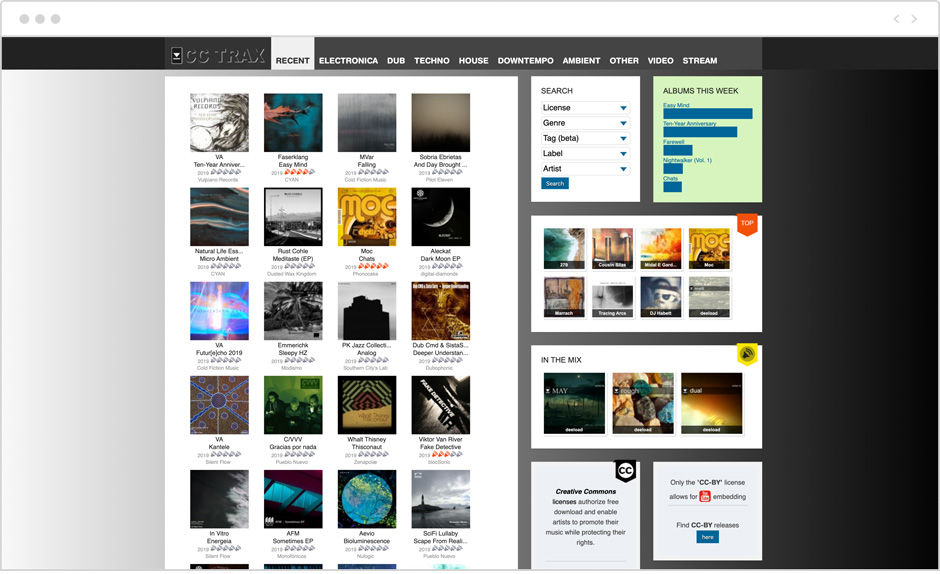
Task: Open the Sobria Ebrietas album cover
Action: click(x=441, y=122)
